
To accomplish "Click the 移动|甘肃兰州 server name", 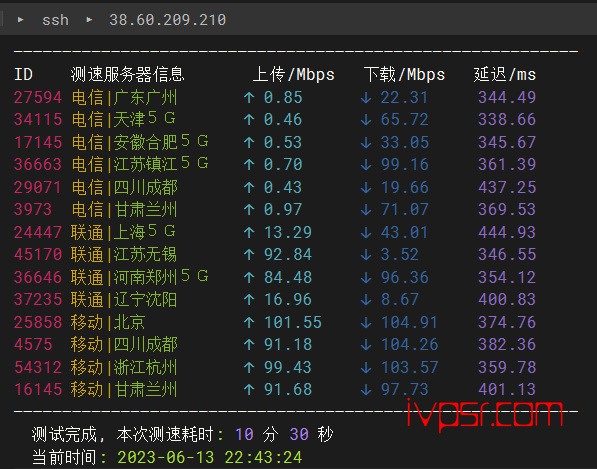I will pos(124,389).
